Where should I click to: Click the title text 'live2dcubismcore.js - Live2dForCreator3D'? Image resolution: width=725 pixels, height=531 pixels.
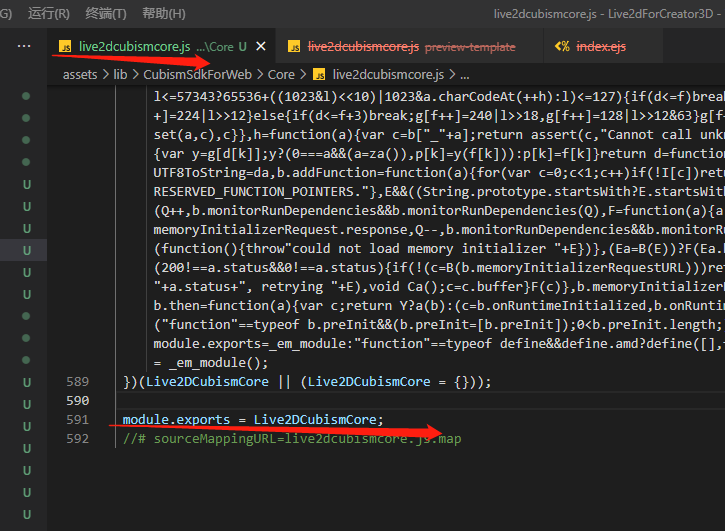tap(603, 14)
